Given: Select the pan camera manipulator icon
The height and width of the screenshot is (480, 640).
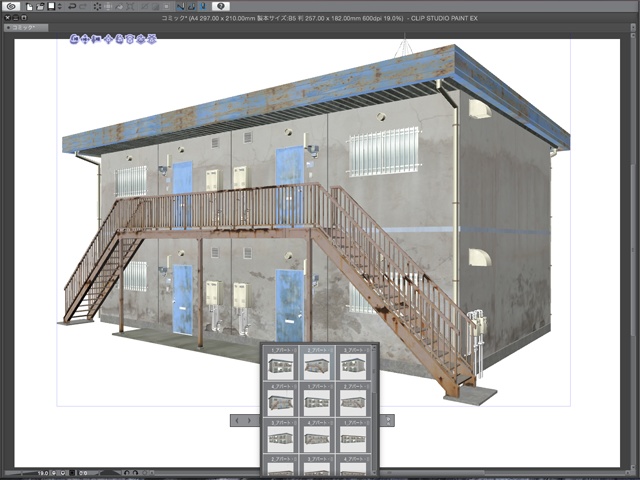Looking at the screenshot, I should click(85, 40).
